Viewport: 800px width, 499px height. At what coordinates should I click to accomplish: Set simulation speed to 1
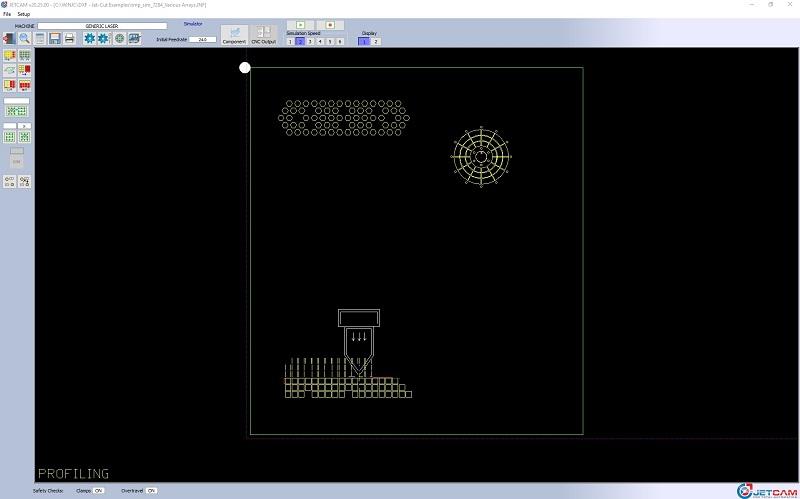tap(290, 41)
